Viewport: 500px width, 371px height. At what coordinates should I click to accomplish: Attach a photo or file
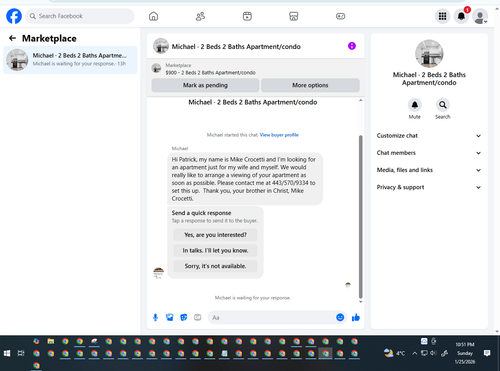click(170, 317)
